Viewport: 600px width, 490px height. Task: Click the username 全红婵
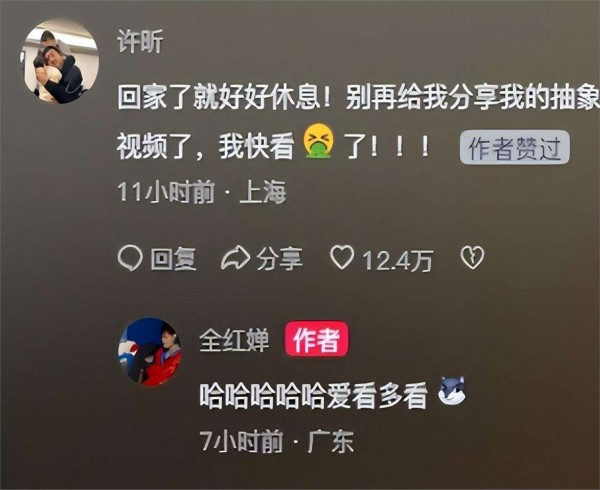click(x=234, y=340)
